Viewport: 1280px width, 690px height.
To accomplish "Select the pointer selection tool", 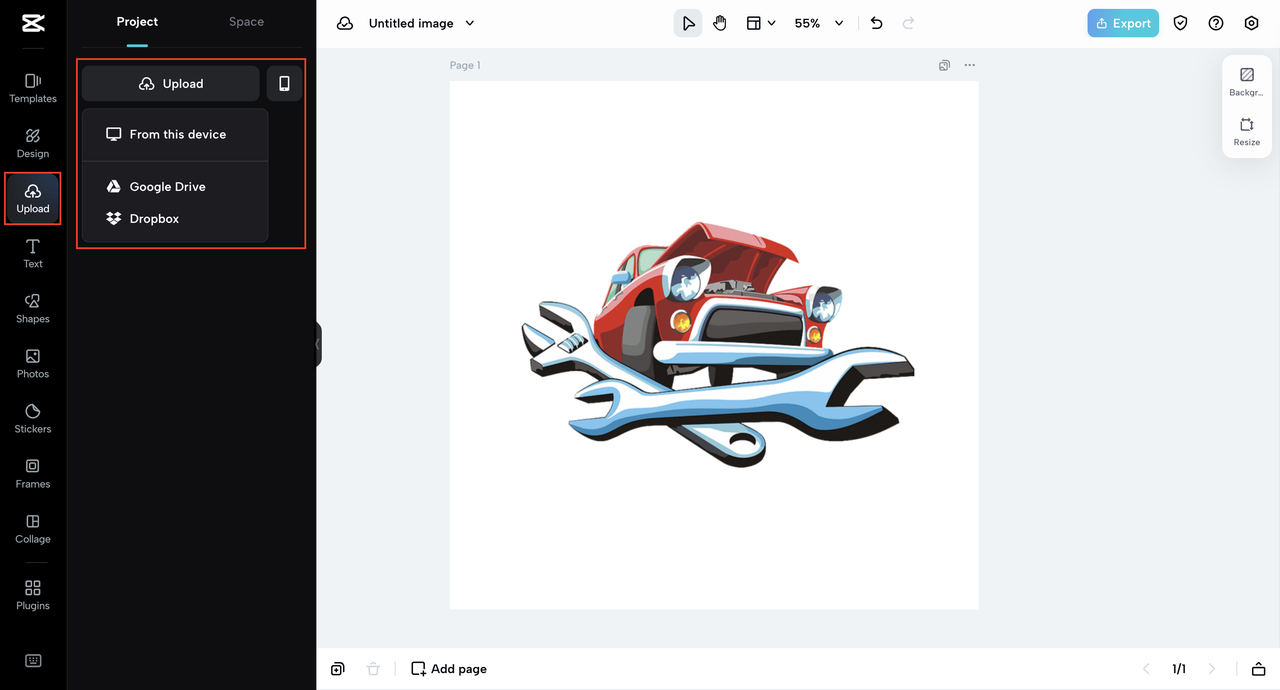I will coord(688,23).
